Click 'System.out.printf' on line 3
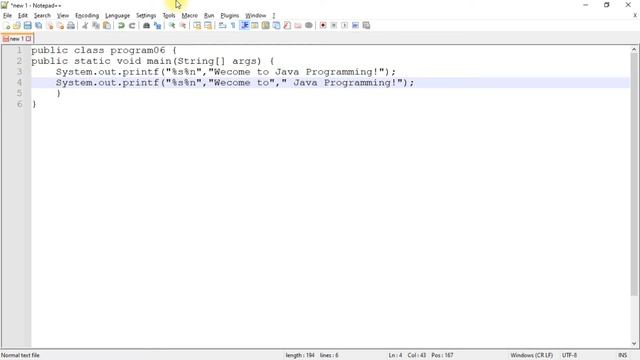 pos(107,72)
